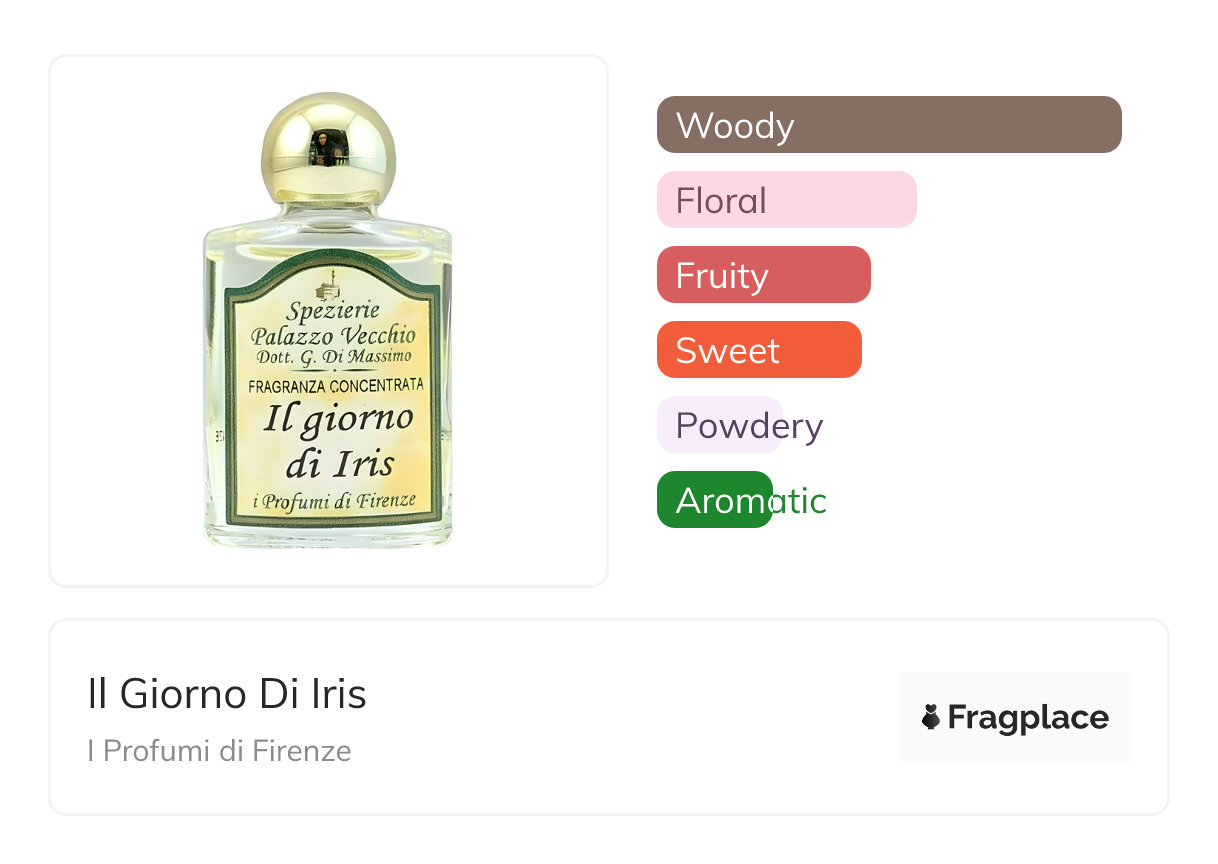Click the building emblem atop the bottle label
1218x864 pixels.
tap(327, 288)
